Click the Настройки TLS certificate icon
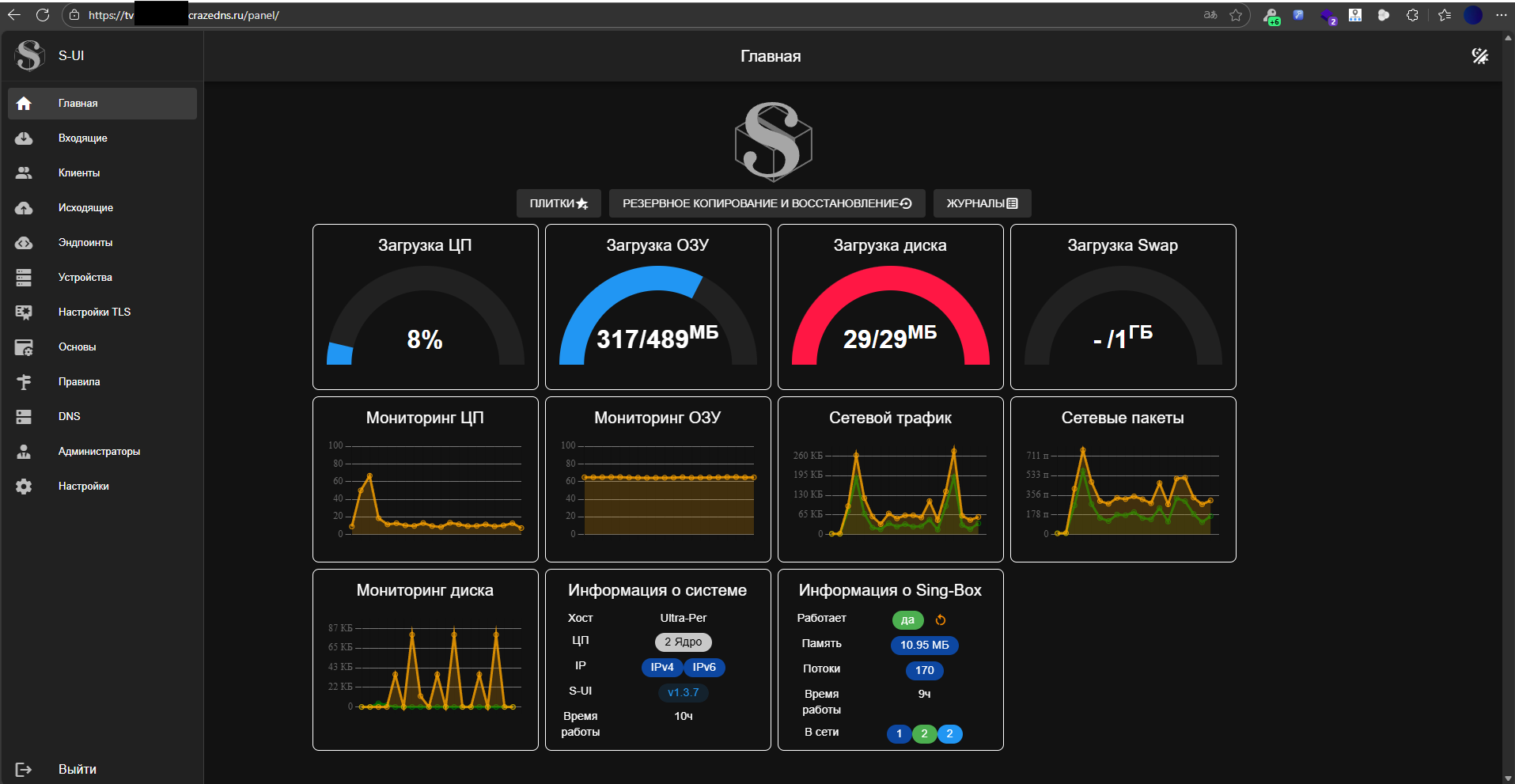 [x=24, y=312]
